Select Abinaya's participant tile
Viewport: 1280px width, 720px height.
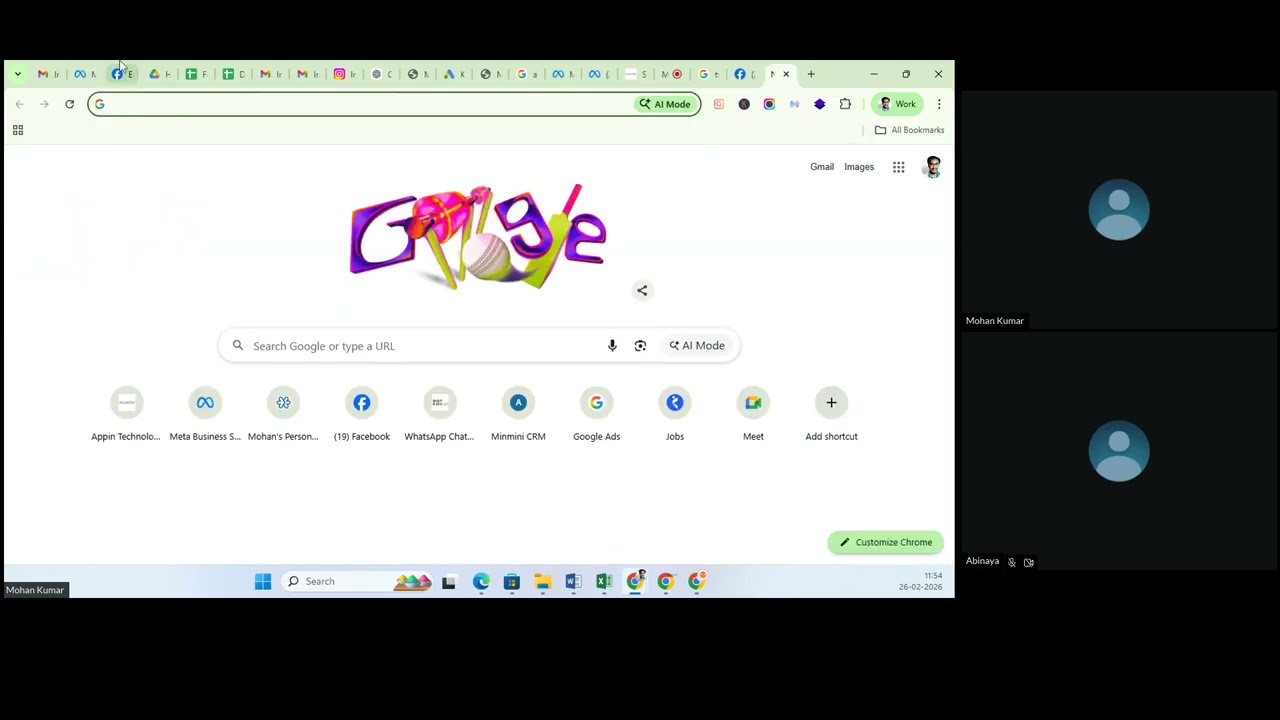pyautogui.click(x=1119, y=452)
